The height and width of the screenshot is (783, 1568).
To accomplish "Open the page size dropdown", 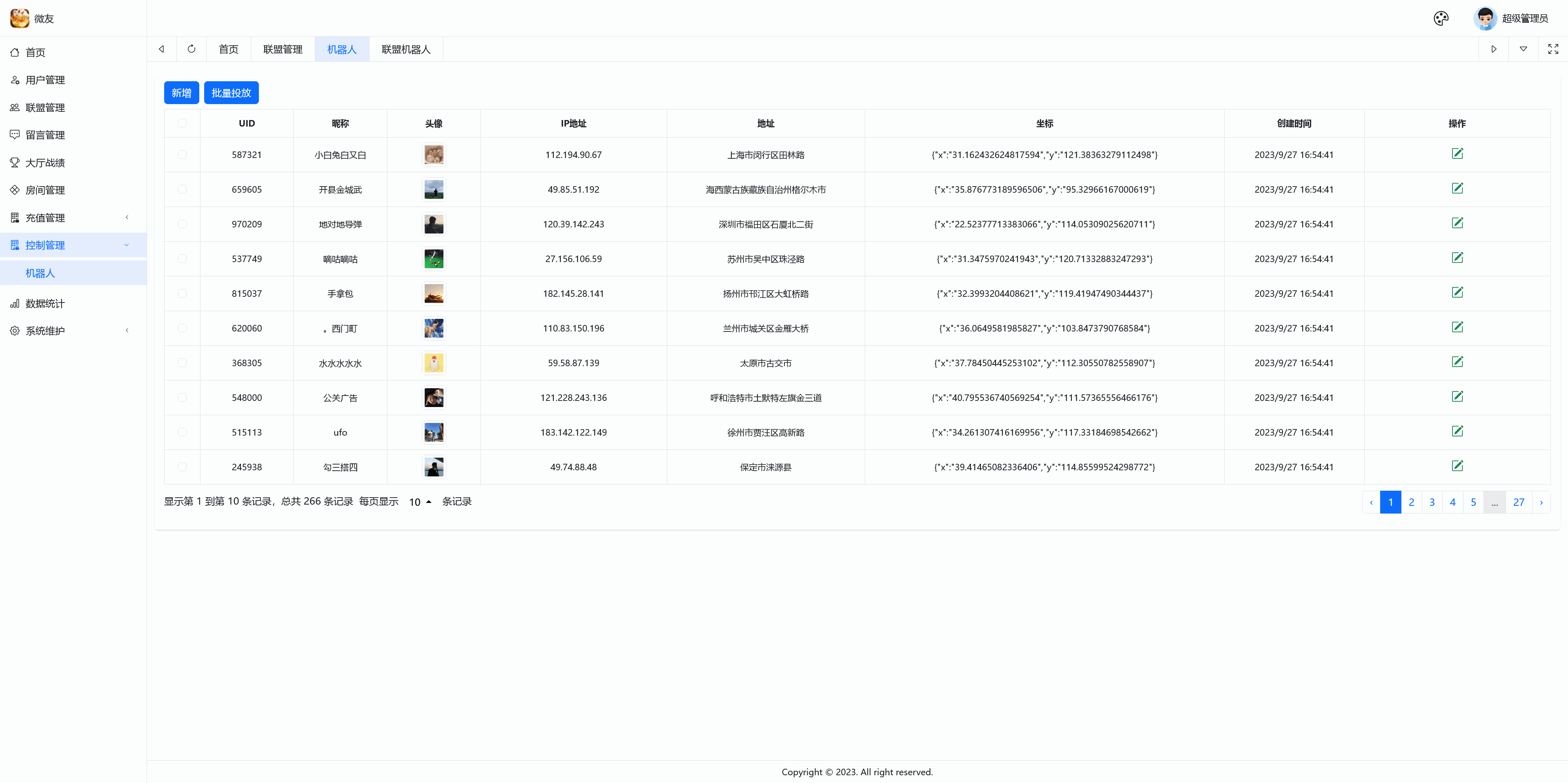I will click(x=420, y=502).
